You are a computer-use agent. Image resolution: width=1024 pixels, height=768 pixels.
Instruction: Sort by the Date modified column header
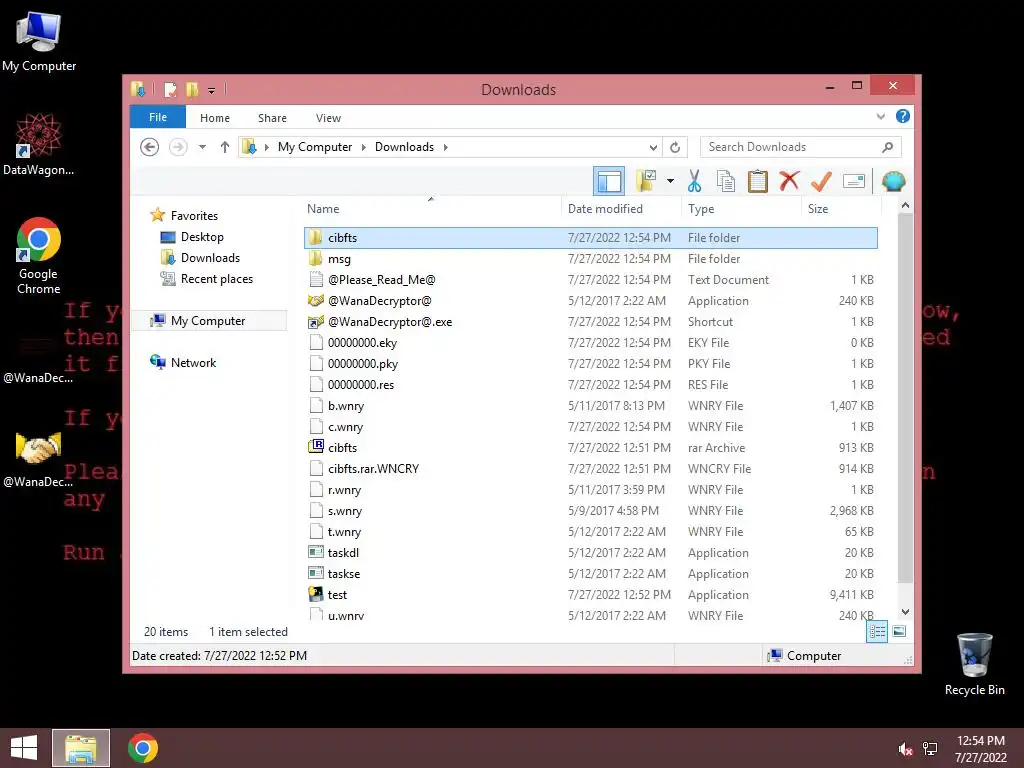[x=620, y=208]
